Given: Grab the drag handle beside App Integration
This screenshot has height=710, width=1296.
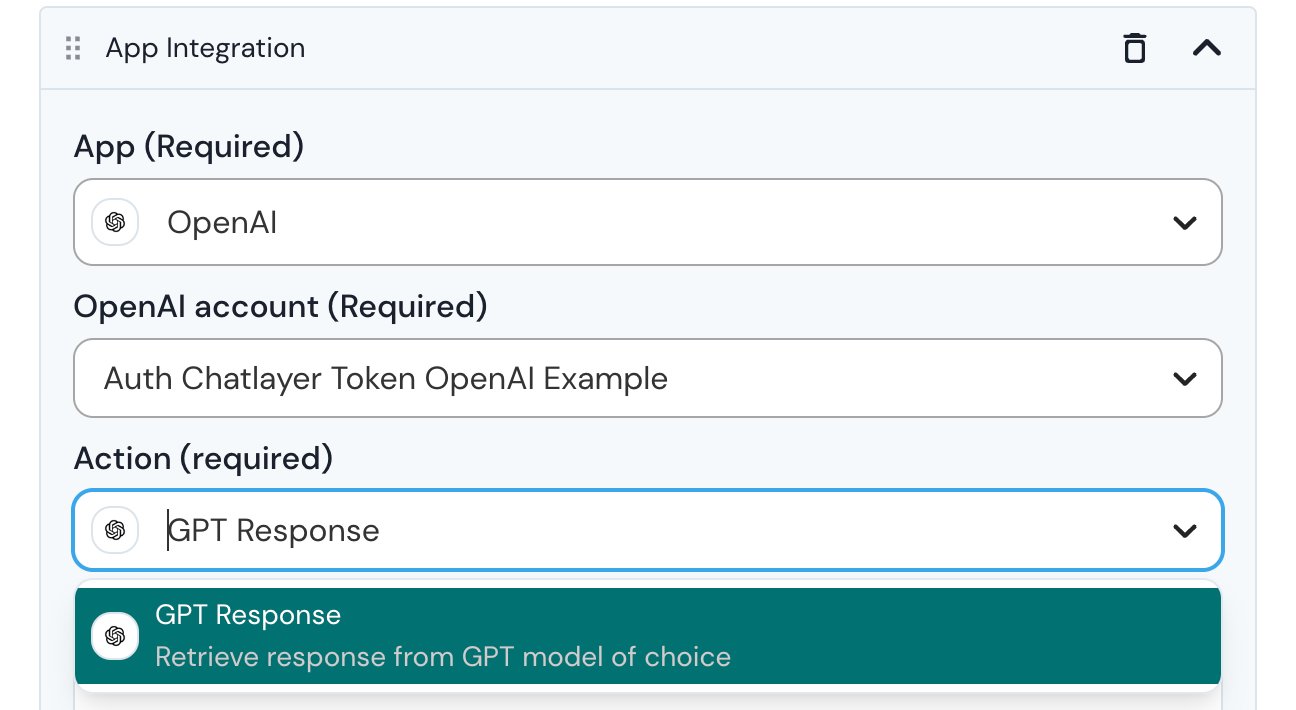Looking at the screenshot, I should 73,48.
